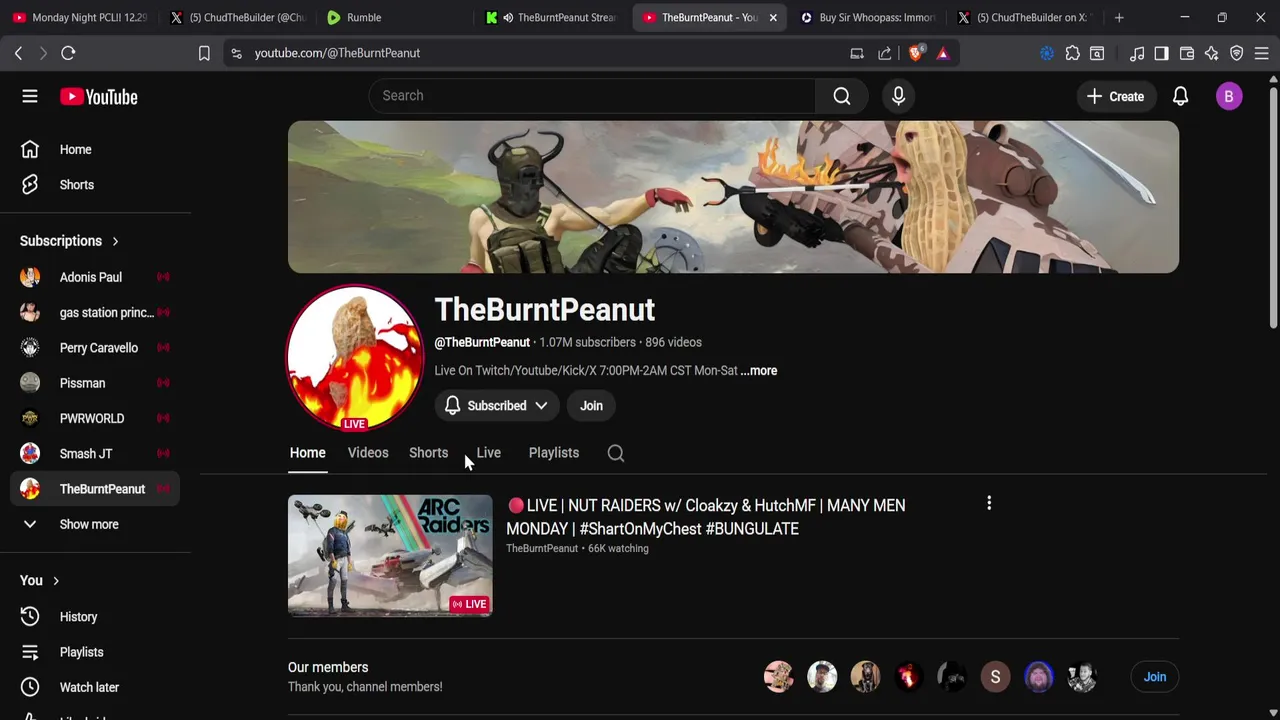Expand Subscriptions section arrow
The image size is (1280, 720).
(x=115, y=241)
